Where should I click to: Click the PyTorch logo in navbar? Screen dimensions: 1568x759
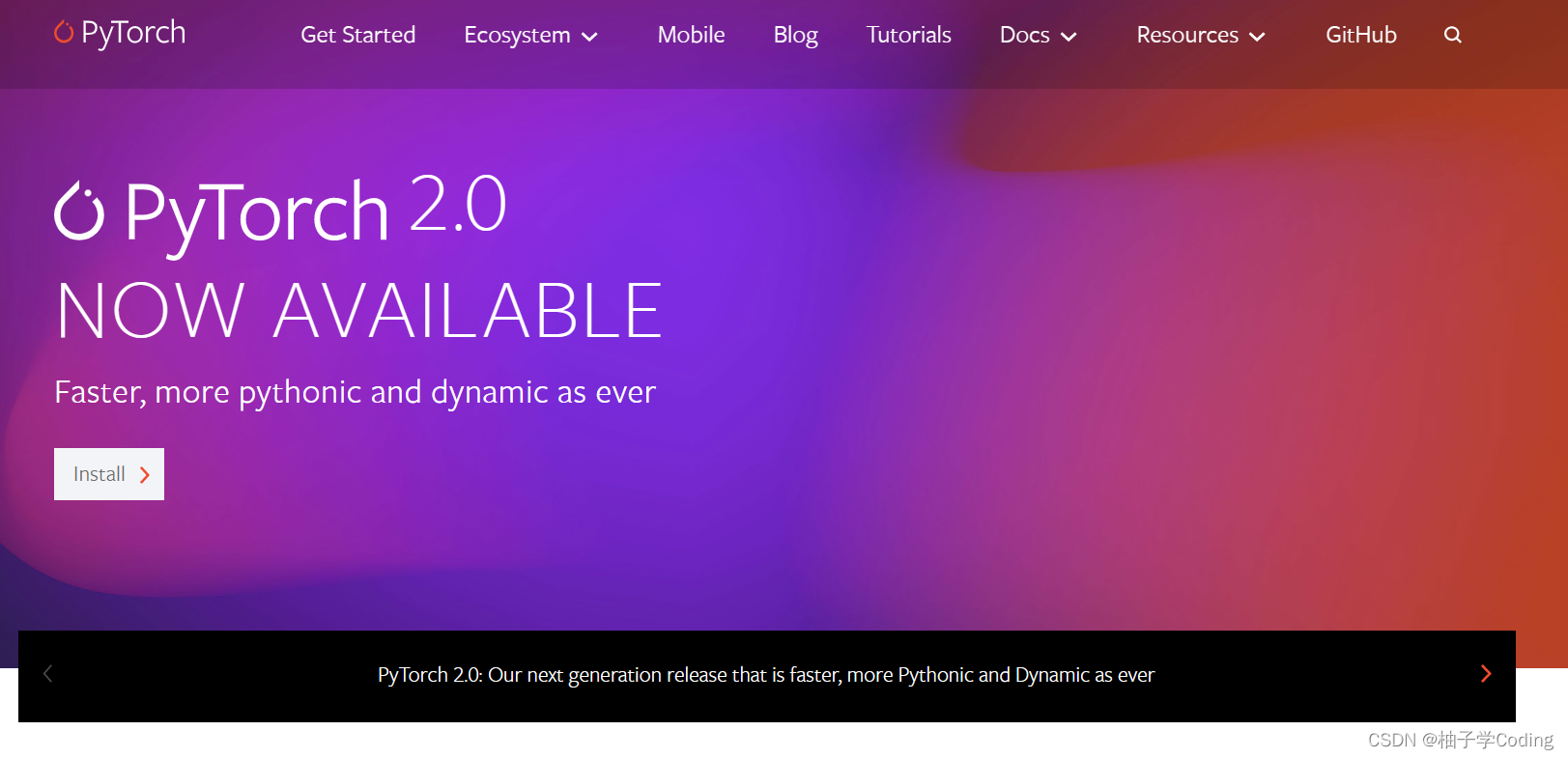coord(120,33)
